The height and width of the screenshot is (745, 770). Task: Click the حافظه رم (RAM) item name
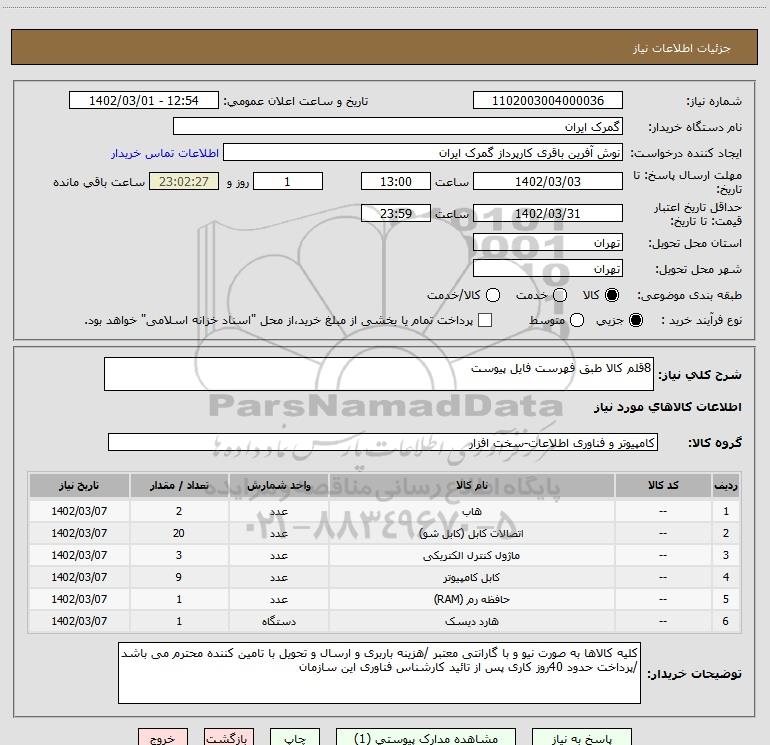[x=471, y=600]
